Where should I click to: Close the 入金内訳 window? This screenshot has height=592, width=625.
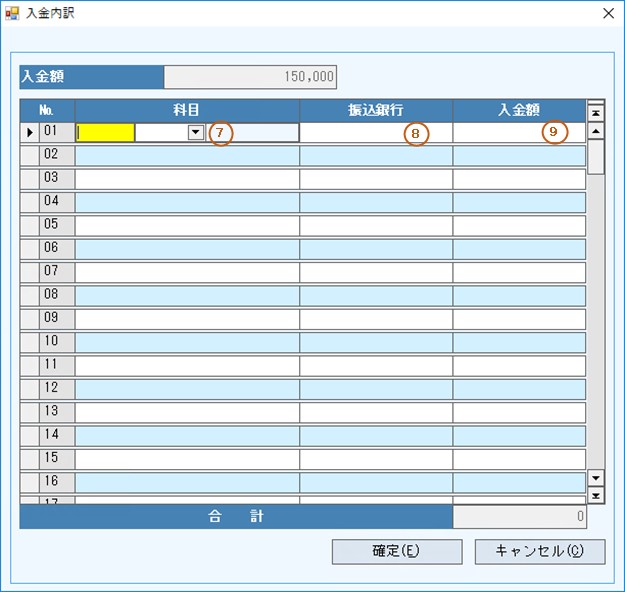[607, 14]
